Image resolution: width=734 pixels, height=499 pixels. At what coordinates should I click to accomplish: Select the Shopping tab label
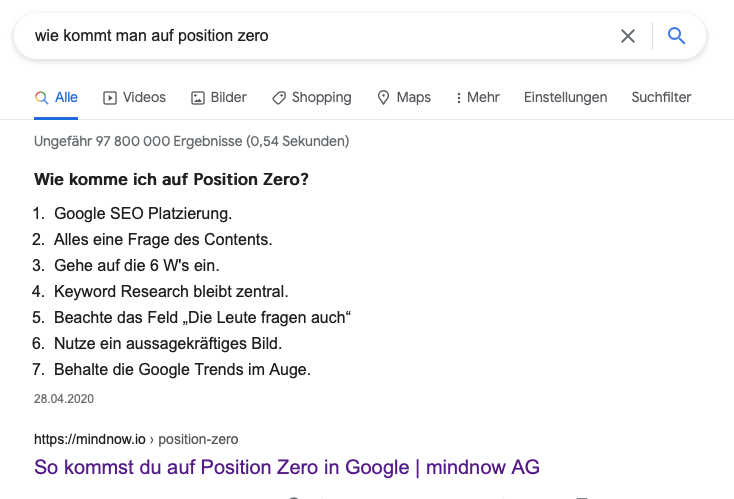(x=322, y=97)
